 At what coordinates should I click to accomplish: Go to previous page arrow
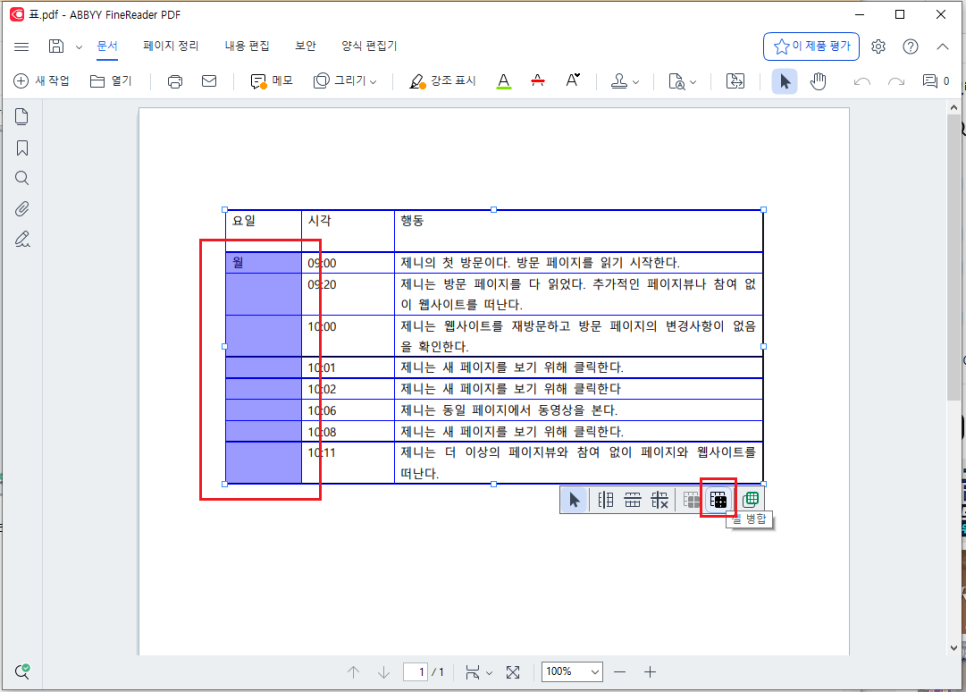[354, 672]
